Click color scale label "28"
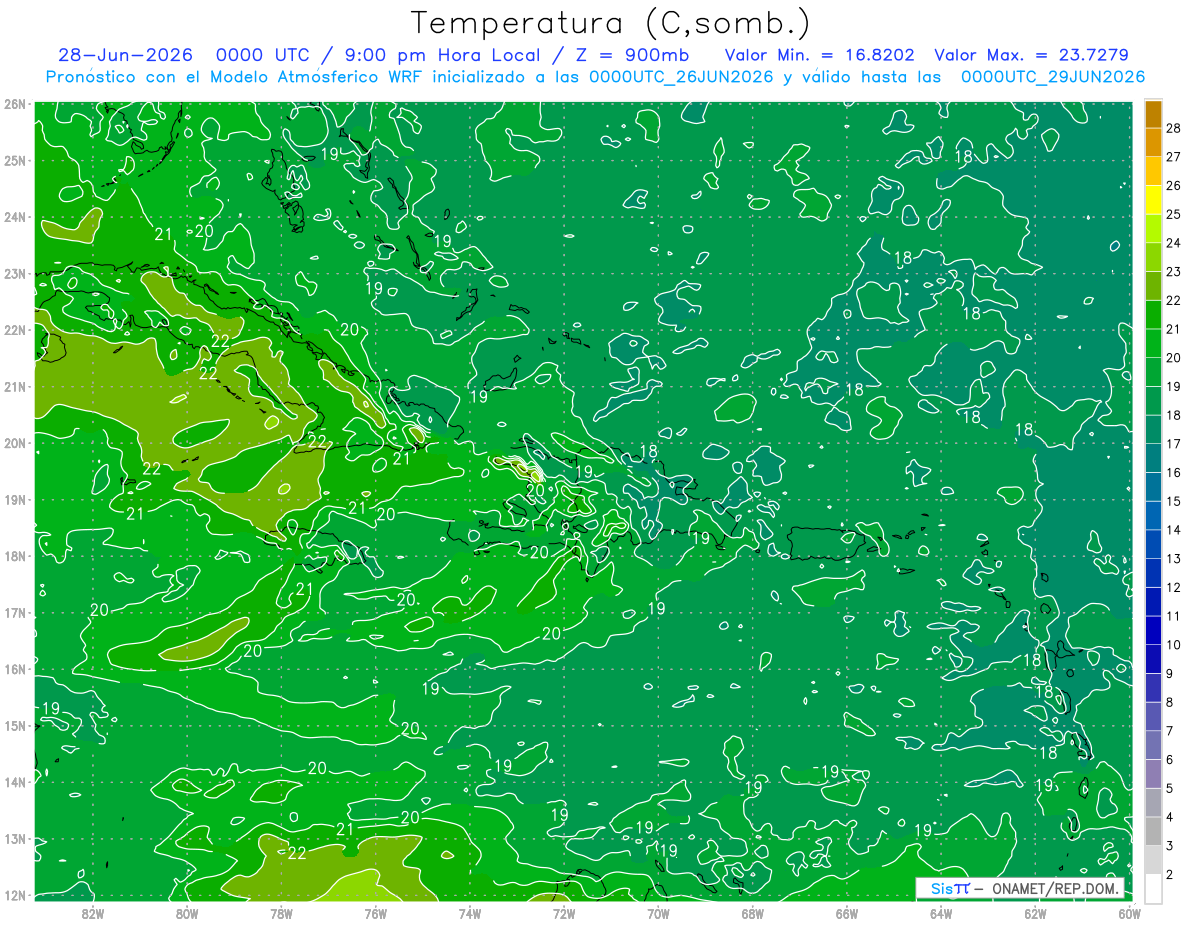The height and width of the screenshot is (927, 1200). coord(1174,128)
